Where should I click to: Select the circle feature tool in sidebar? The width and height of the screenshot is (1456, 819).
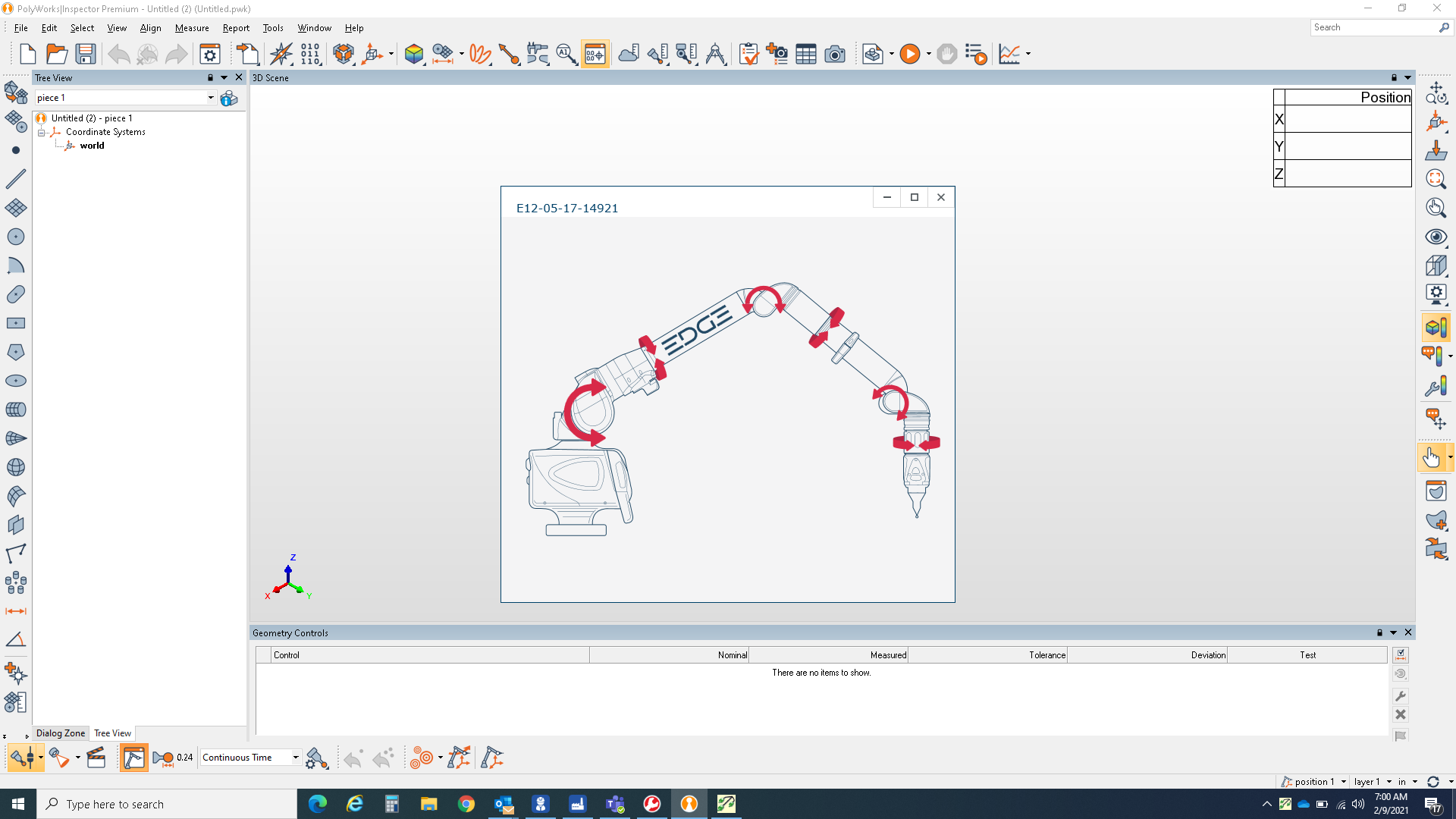[15, 237]
